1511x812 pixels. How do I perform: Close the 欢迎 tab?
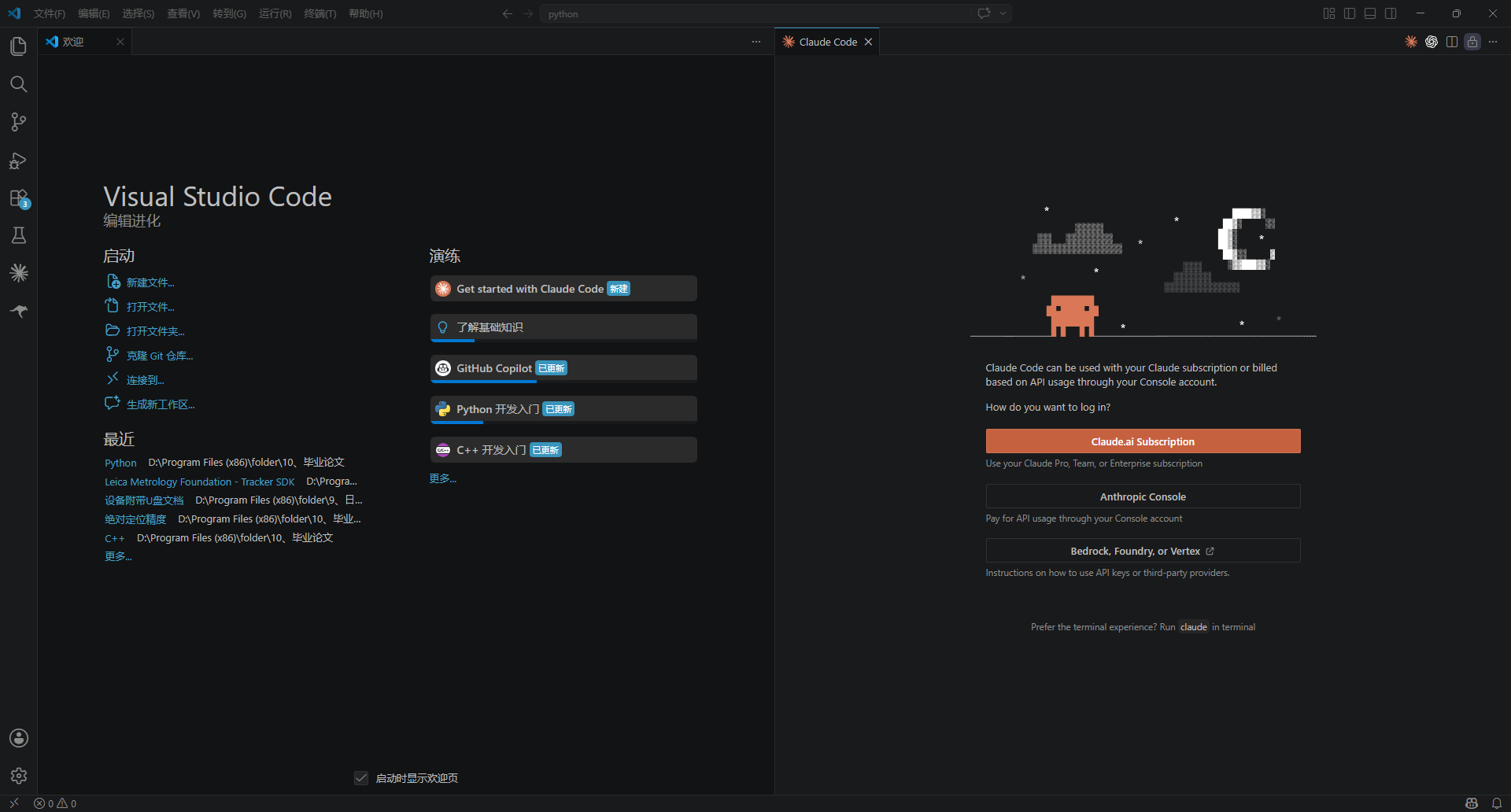pyautogui.click(x=120, y=42)
